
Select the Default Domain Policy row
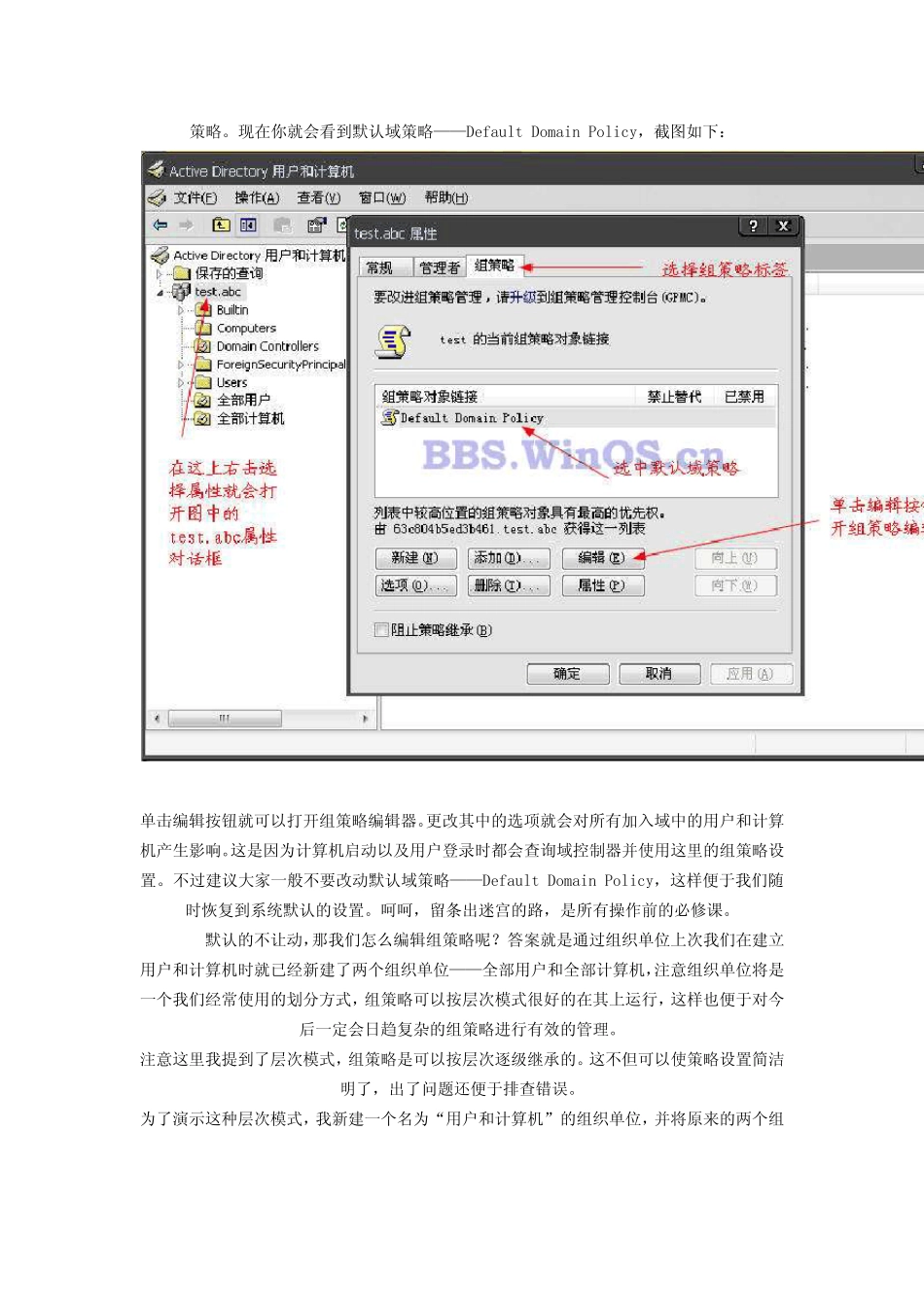coord(576,417)
